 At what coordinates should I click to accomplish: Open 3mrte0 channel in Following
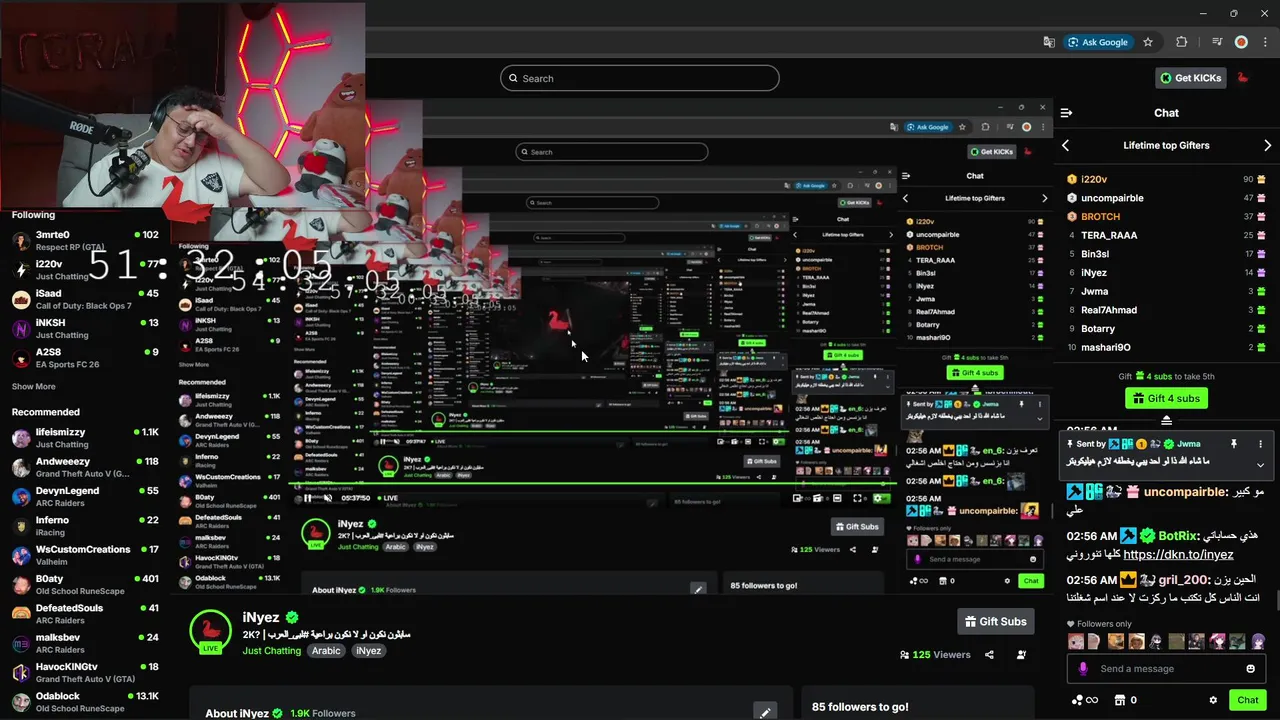[86, 241]
